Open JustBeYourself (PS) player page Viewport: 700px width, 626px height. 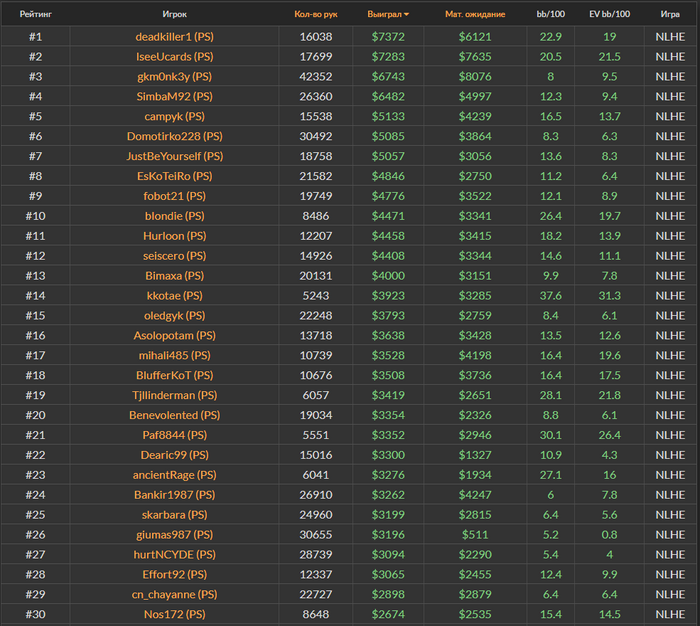[x=174, y=157]
